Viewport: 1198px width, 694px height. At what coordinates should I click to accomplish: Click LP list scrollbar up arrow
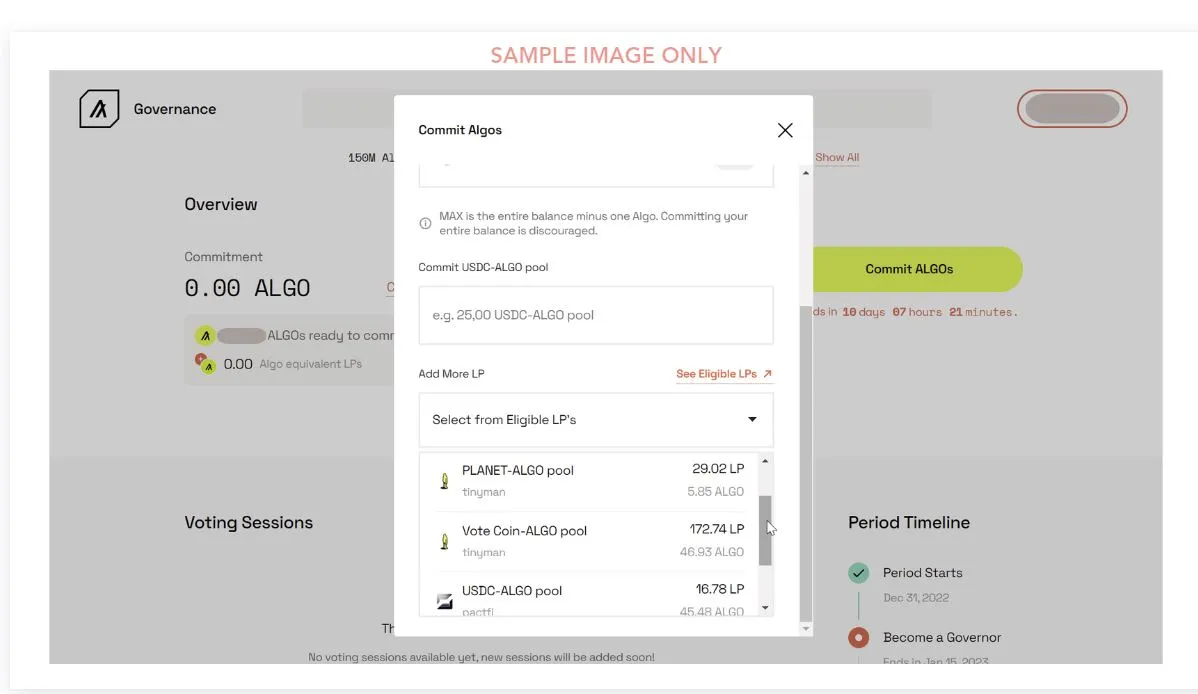coord(765,461)
